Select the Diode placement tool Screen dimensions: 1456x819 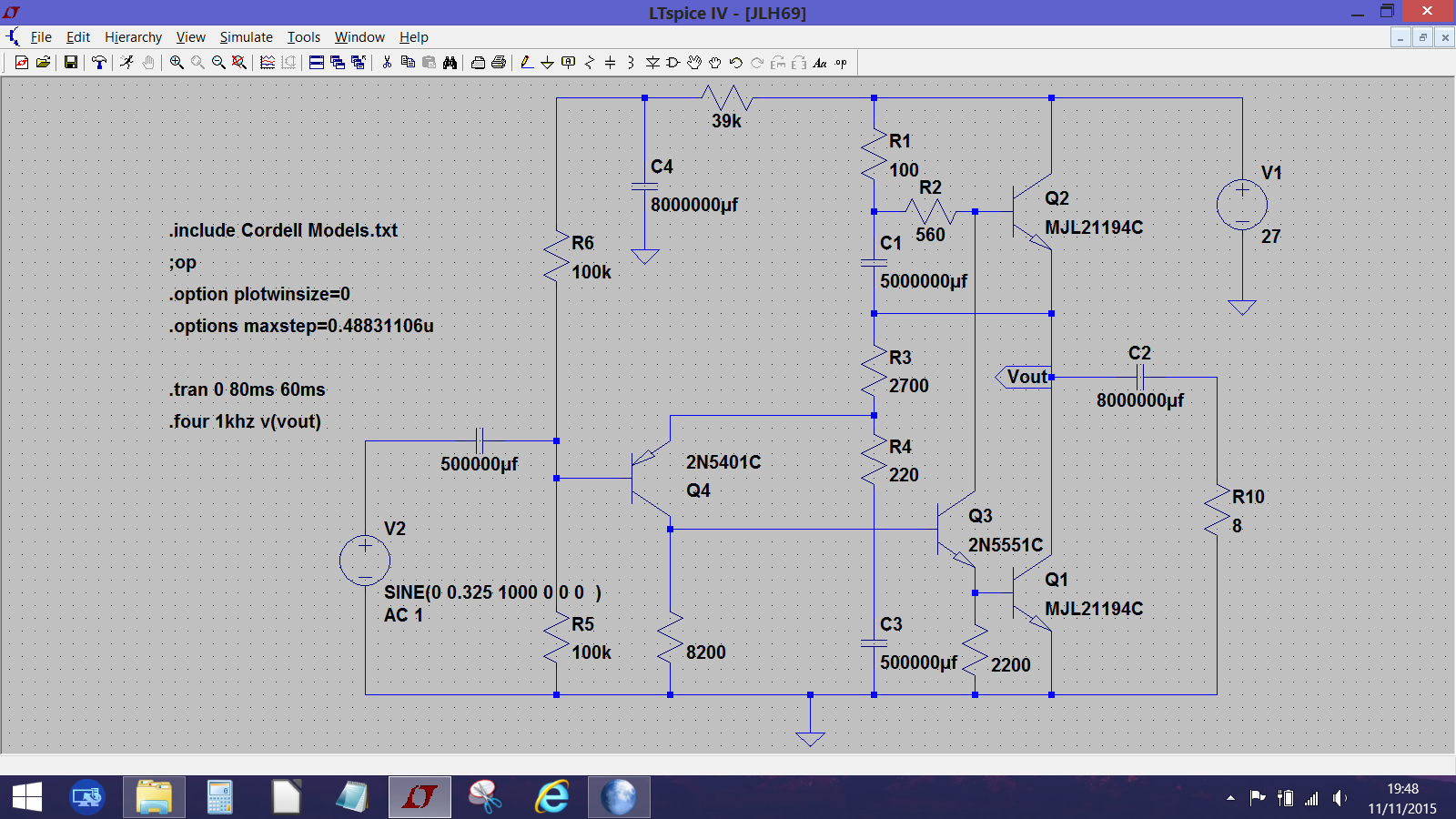tap(652, 63)
